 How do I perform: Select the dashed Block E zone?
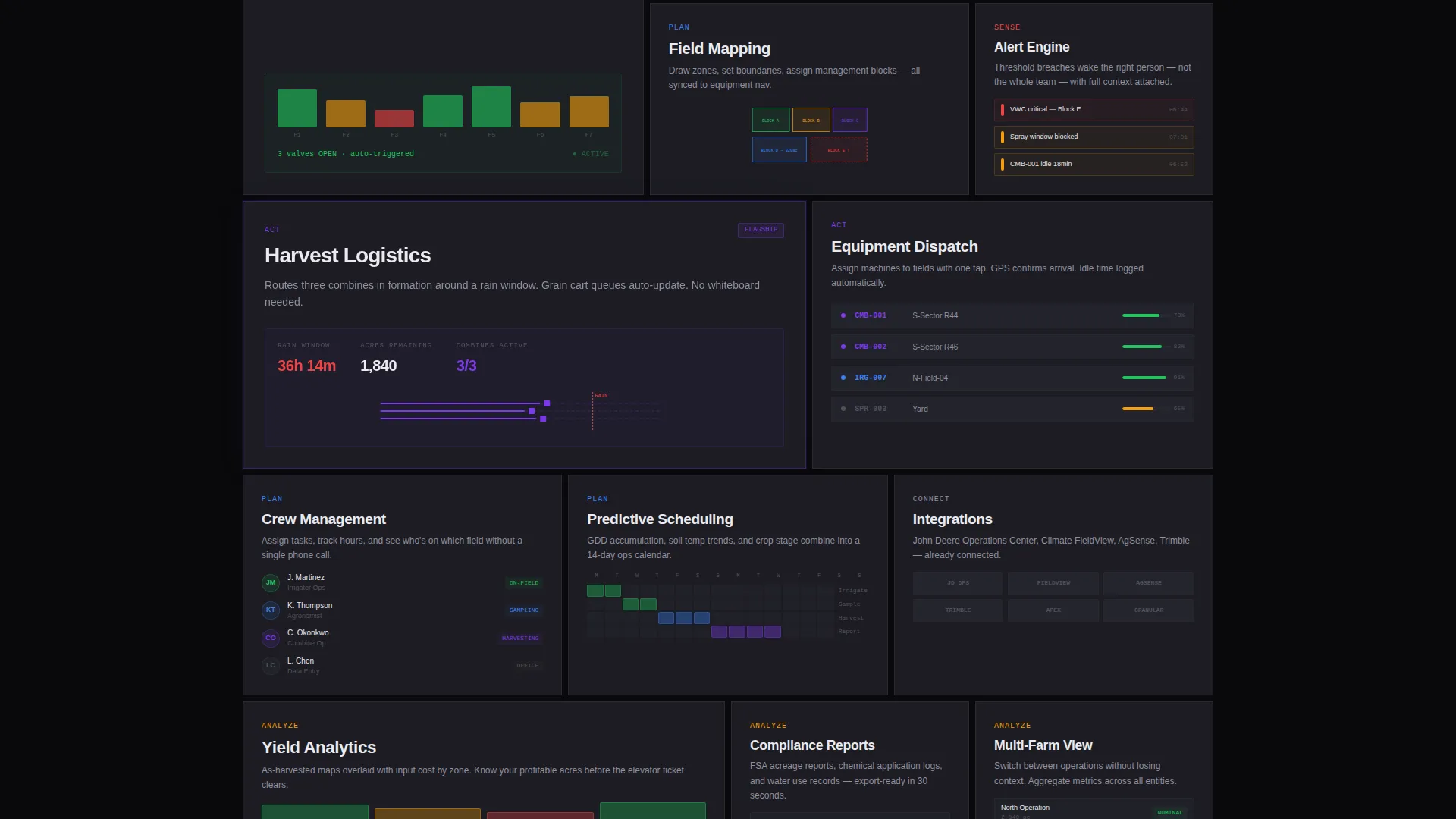(x=839, y=149)
